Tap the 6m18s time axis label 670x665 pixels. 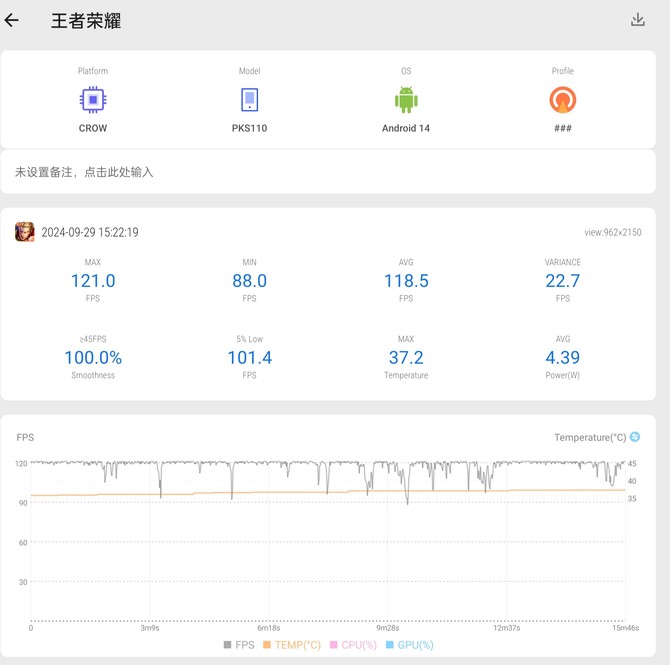[269, 628]
